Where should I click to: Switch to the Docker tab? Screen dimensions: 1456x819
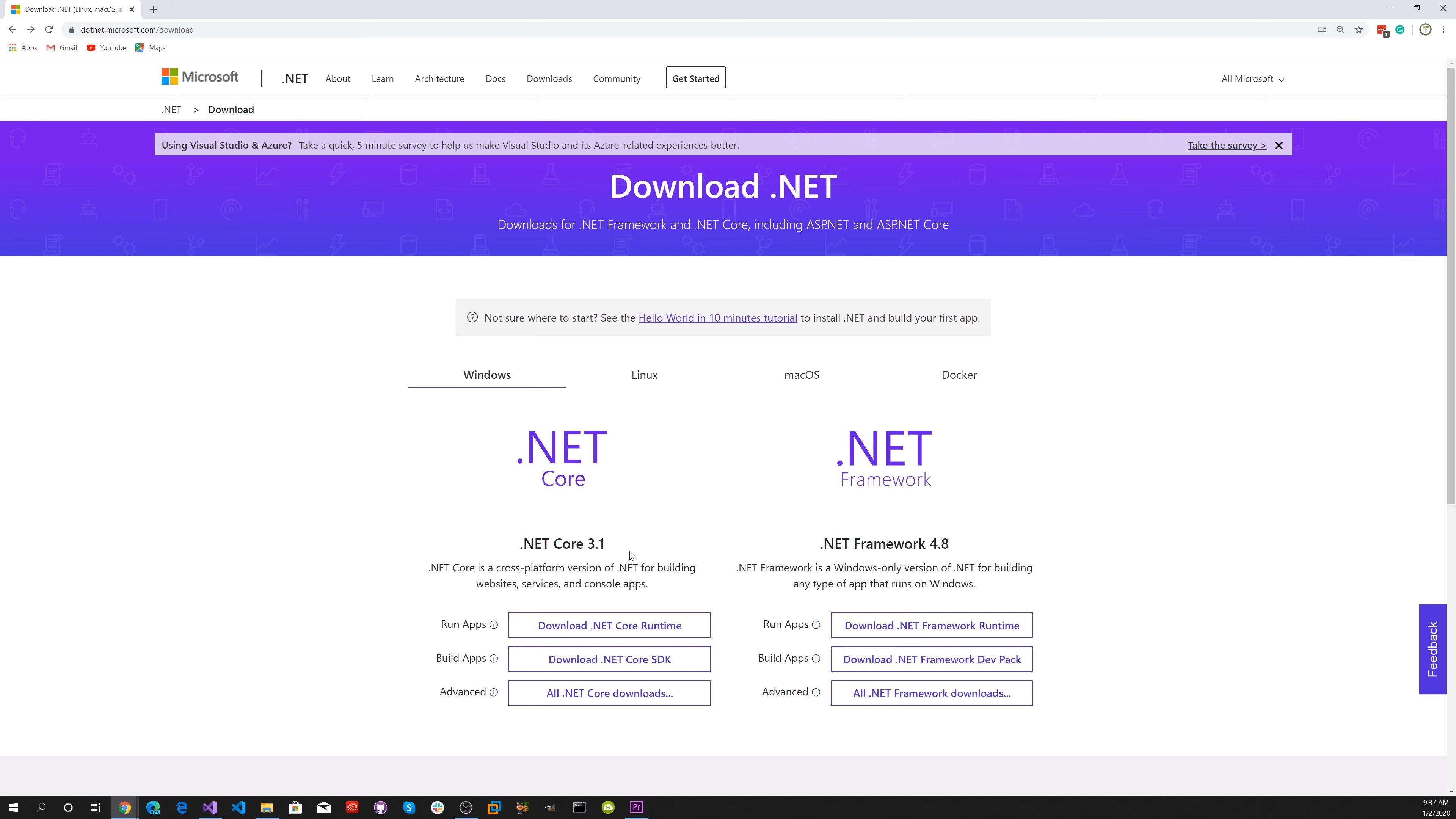click(x=959, y=375)
